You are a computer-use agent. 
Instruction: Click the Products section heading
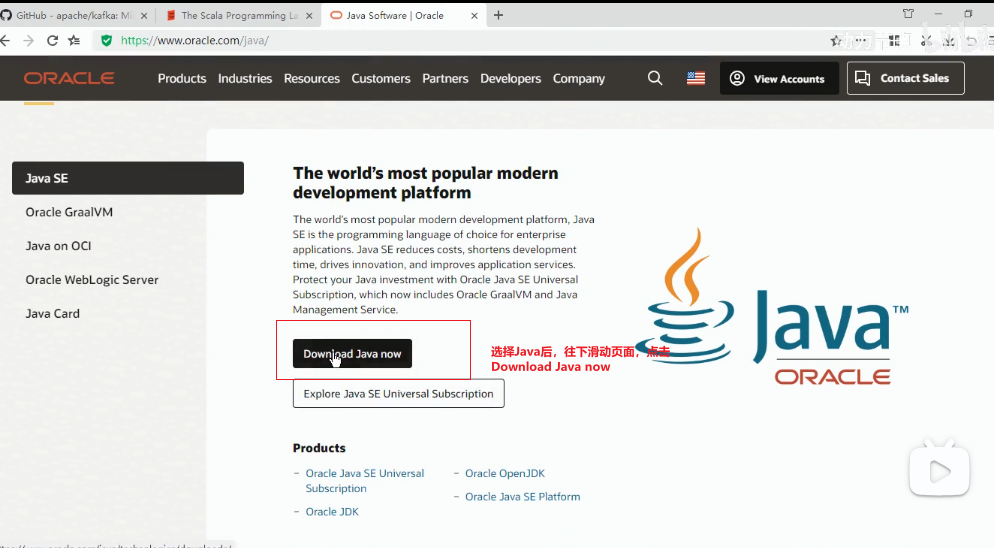(319, 448)
